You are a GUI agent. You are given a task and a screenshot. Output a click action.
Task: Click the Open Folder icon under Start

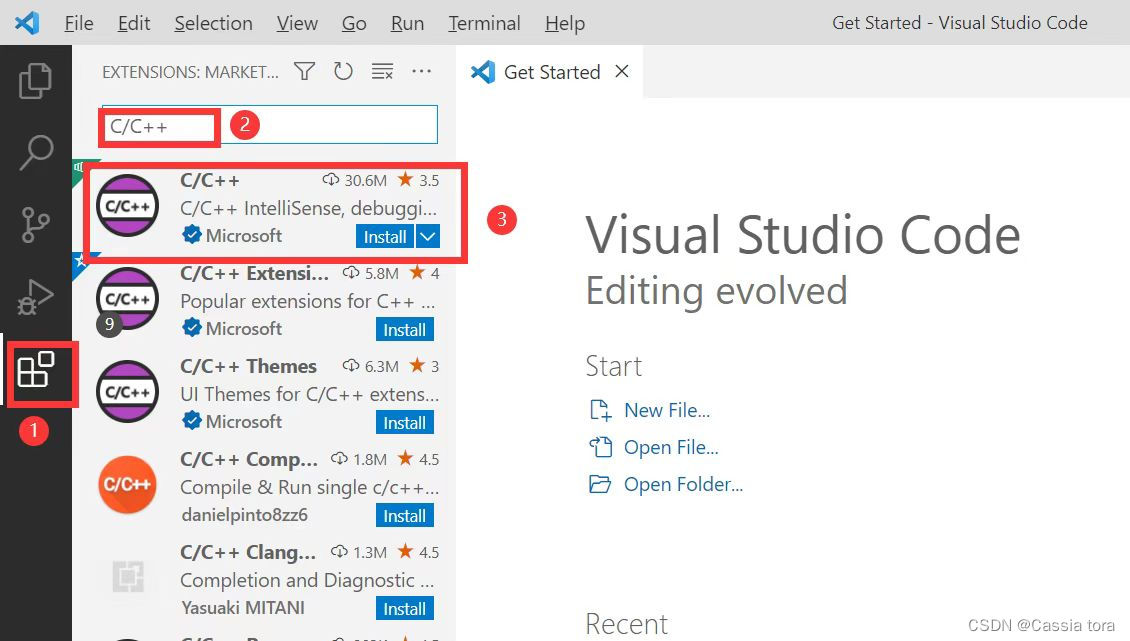click(x=600, y=484)
